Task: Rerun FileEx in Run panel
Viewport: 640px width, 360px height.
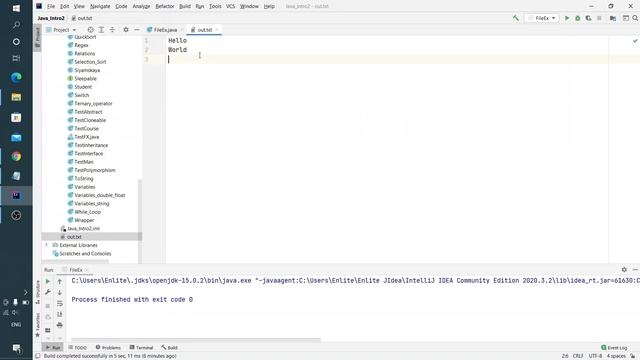Action: pos(48,281)
